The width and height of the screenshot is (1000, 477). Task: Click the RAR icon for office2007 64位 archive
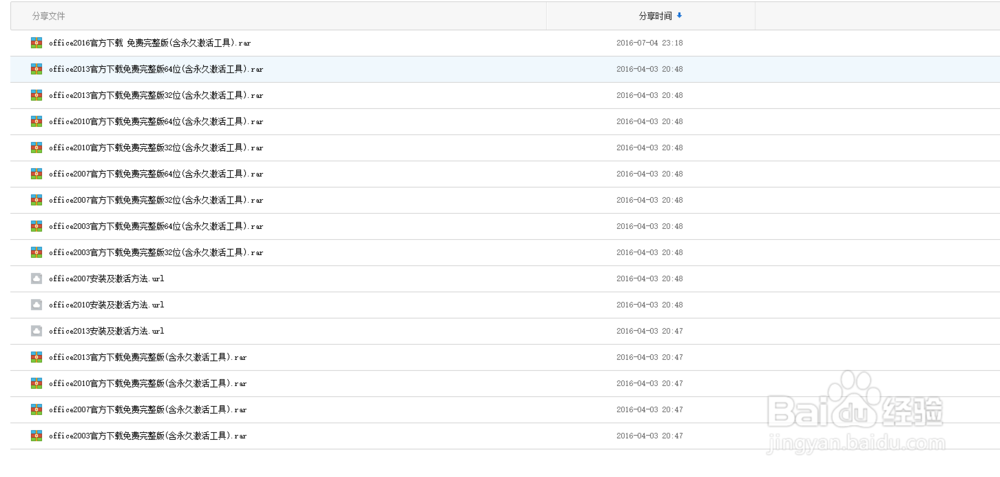36,174
